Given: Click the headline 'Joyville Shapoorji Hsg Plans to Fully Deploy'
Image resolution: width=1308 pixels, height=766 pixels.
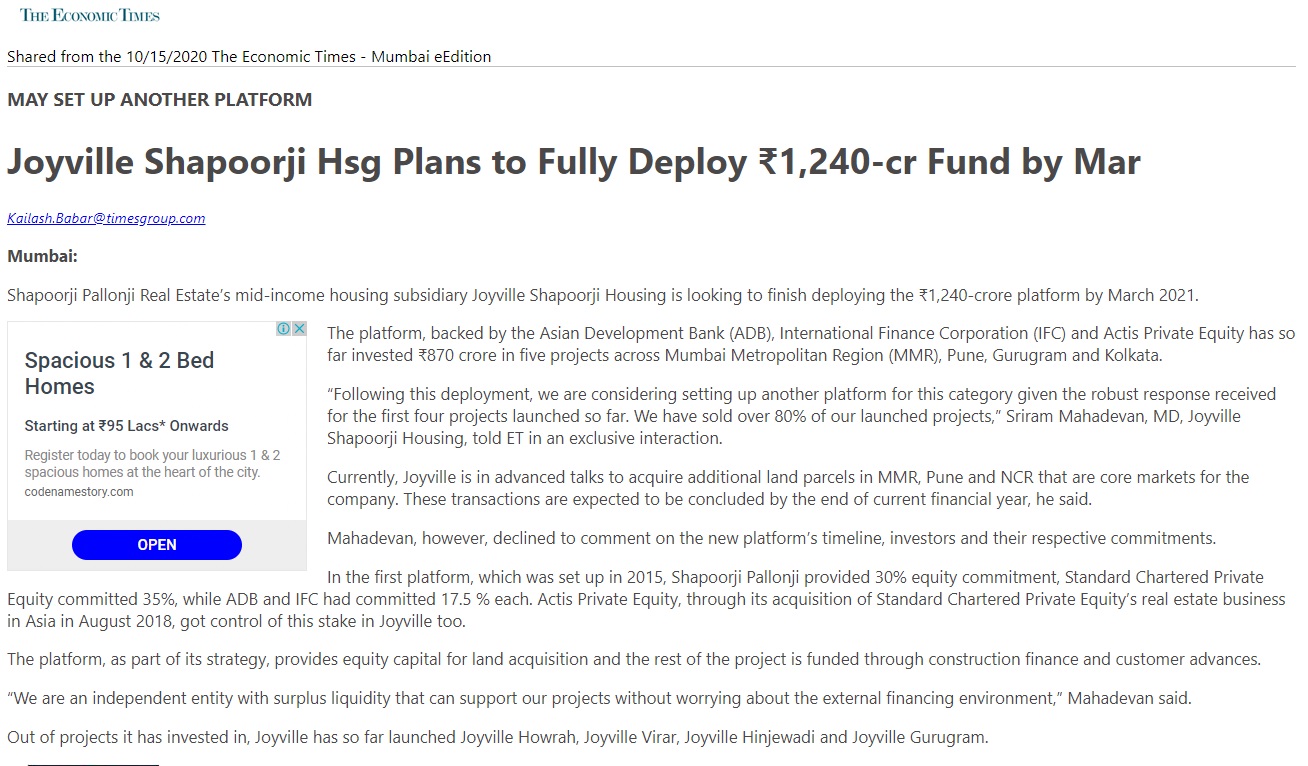Looking at the screenshot, I should click(x=574, y=162).
